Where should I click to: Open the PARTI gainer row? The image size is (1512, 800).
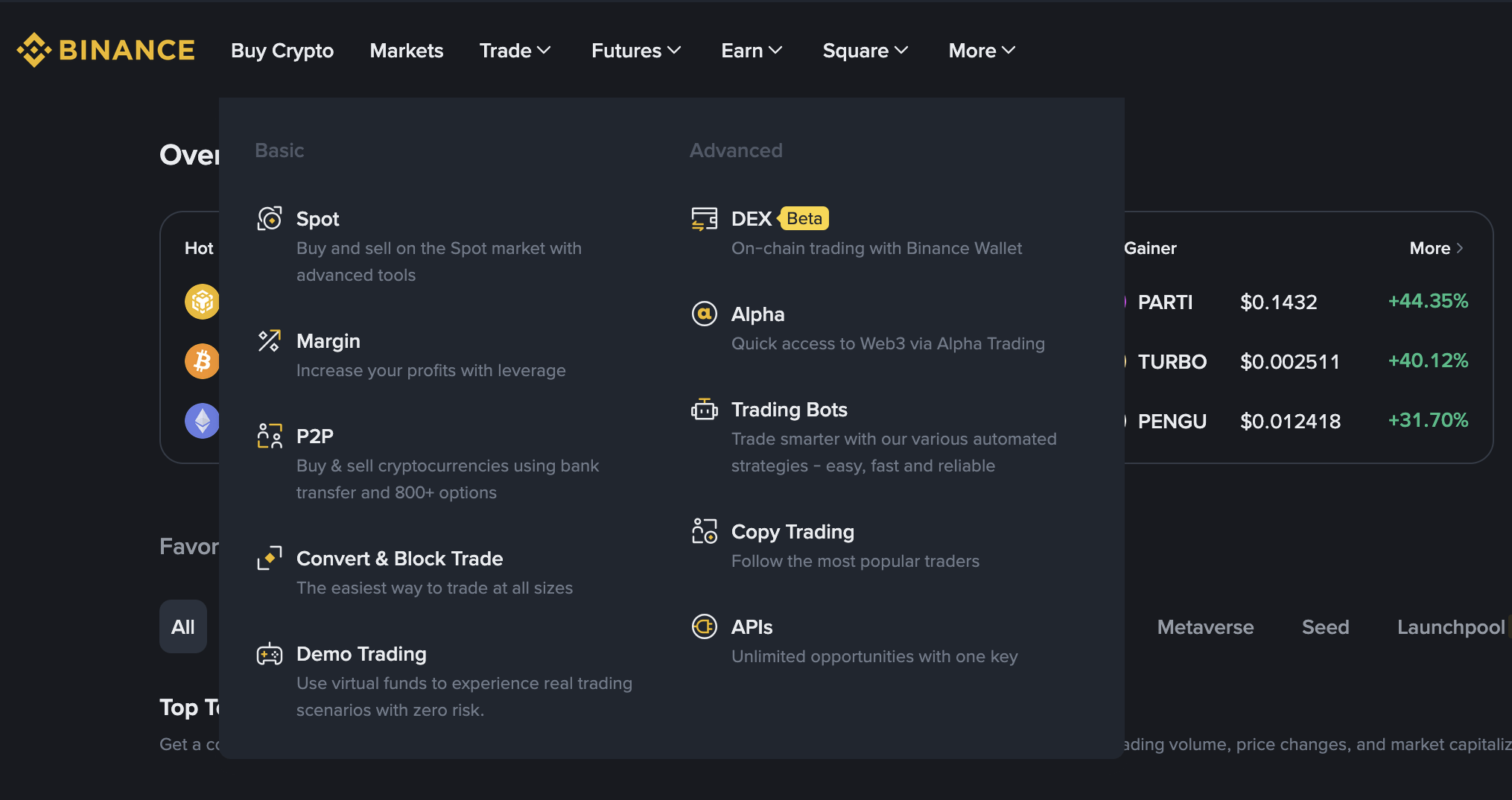coord(1296,302)
